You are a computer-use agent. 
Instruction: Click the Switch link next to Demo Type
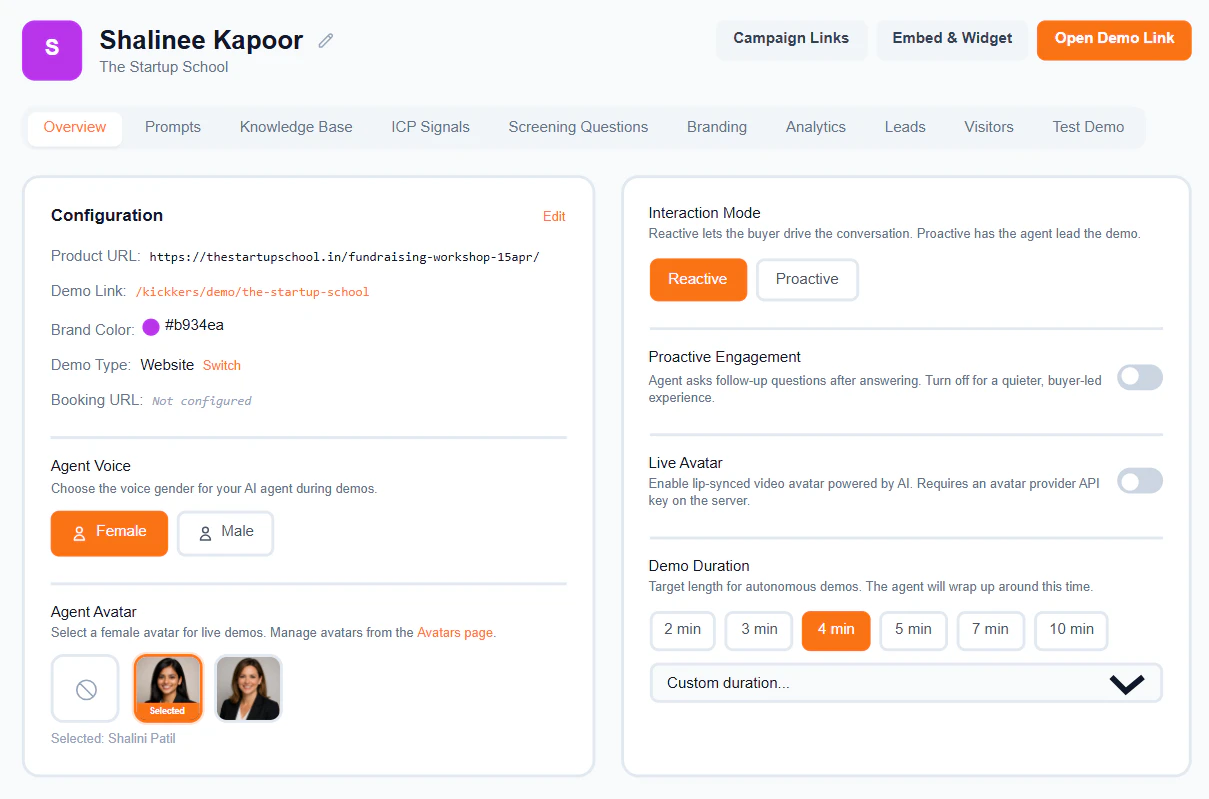[221, 365]
